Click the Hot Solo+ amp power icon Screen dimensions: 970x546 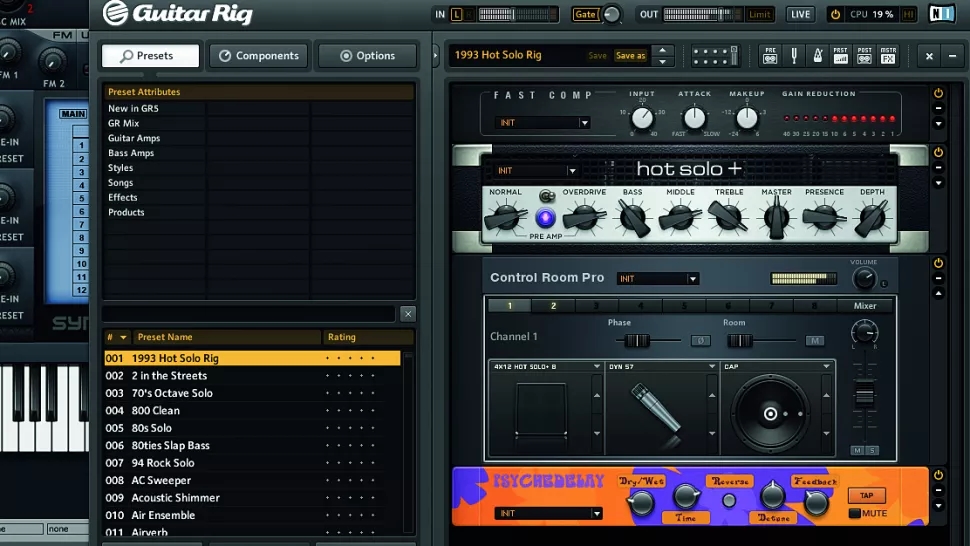tap(938, 152)
